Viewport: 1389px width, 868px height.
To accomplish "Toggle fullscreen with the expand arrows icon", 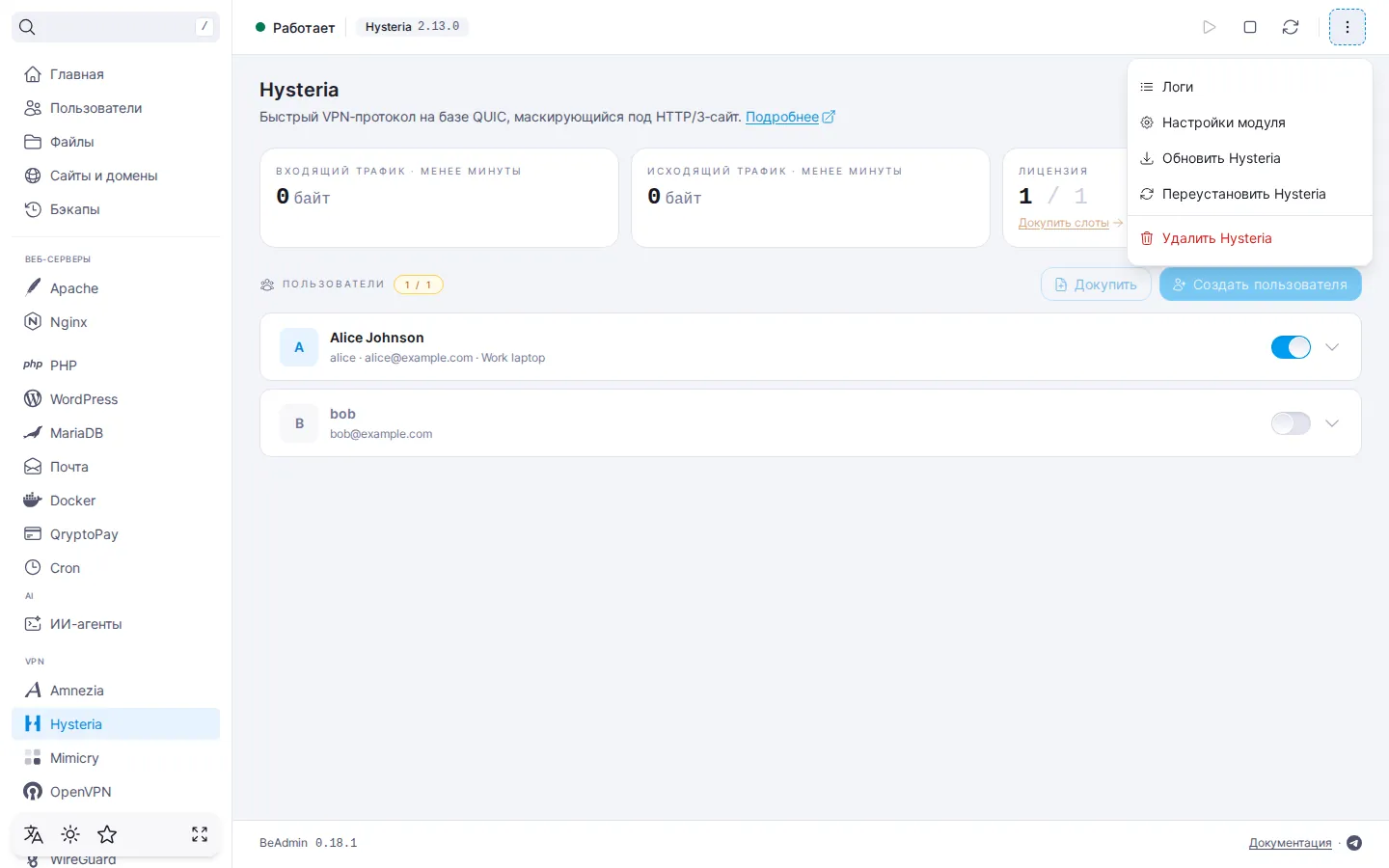I will [200, 834].
